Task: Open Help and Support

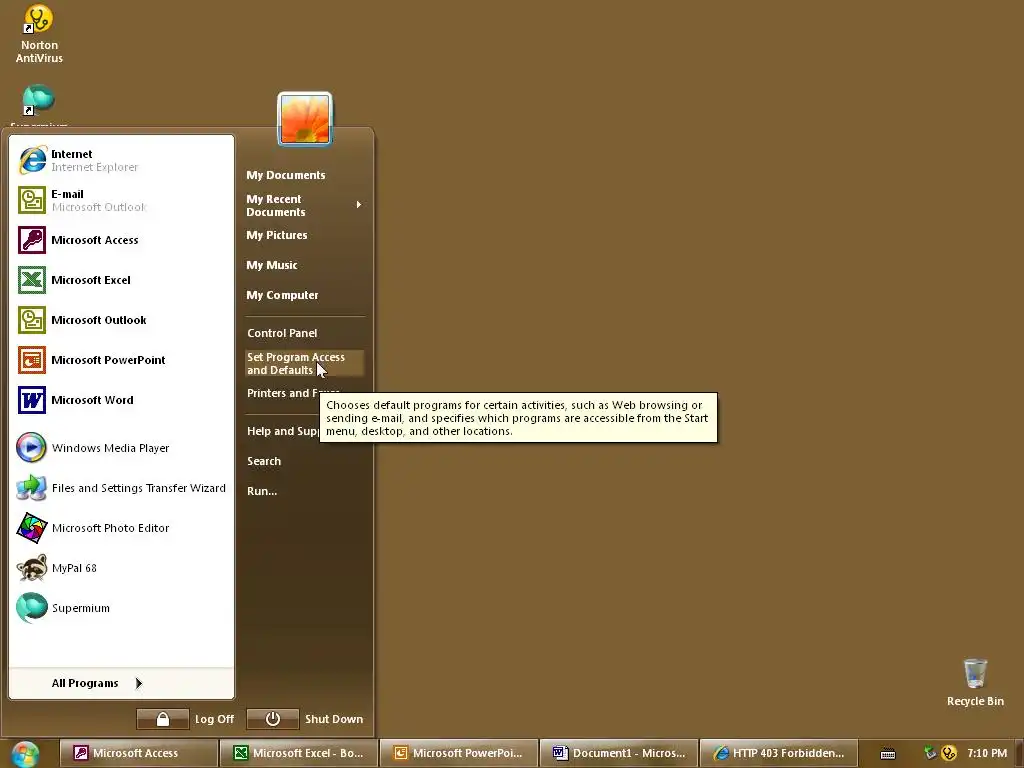Action: [x=282, y=431]
